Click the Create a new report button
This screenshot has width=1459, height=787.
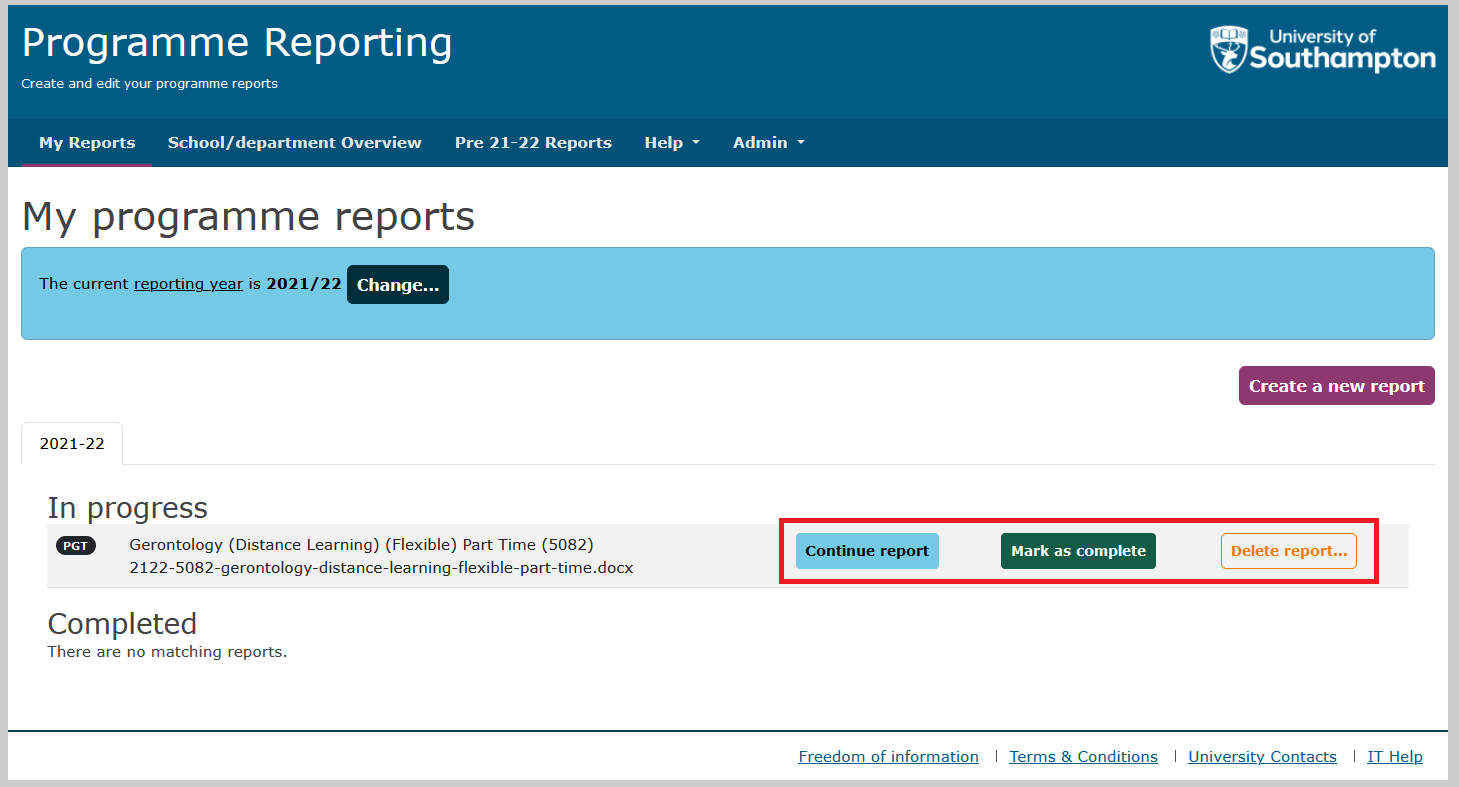coord(1336,386)
